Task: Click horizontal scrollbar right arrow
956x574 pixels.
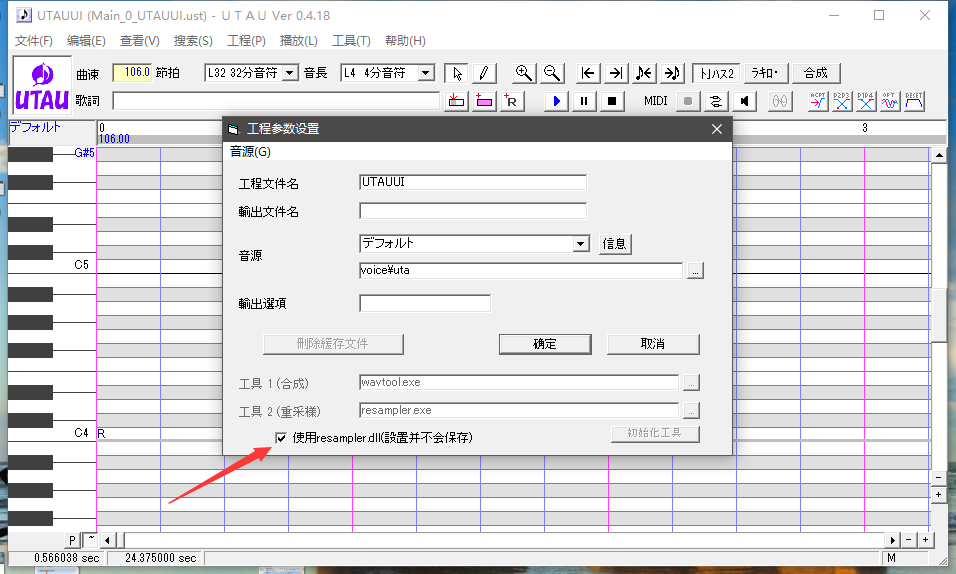Action: (x=893, y=540)
